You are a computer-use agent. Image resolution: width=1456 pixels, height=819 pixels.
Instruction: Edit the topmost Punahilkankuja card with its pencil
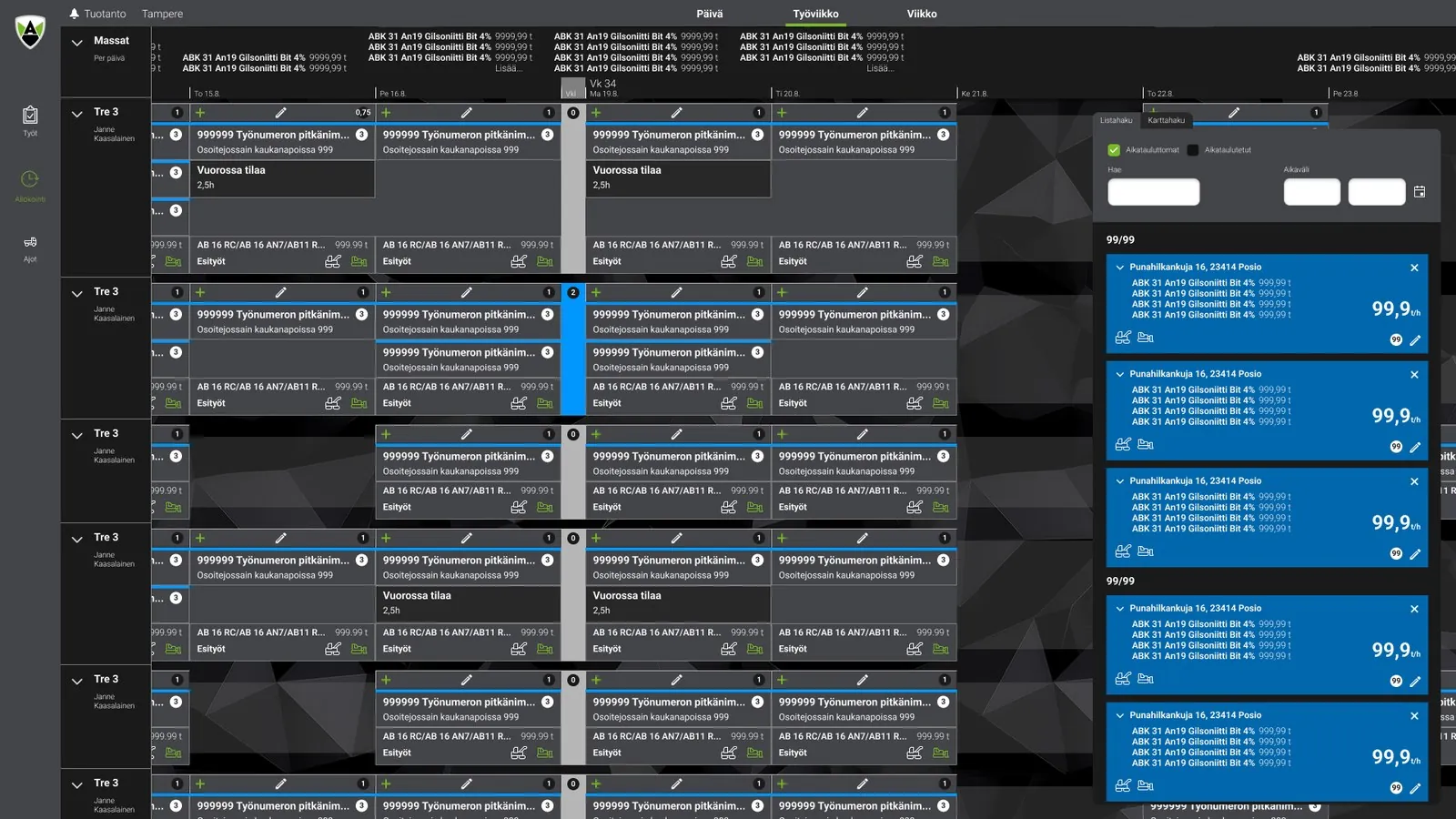[x=1415, y=340]
